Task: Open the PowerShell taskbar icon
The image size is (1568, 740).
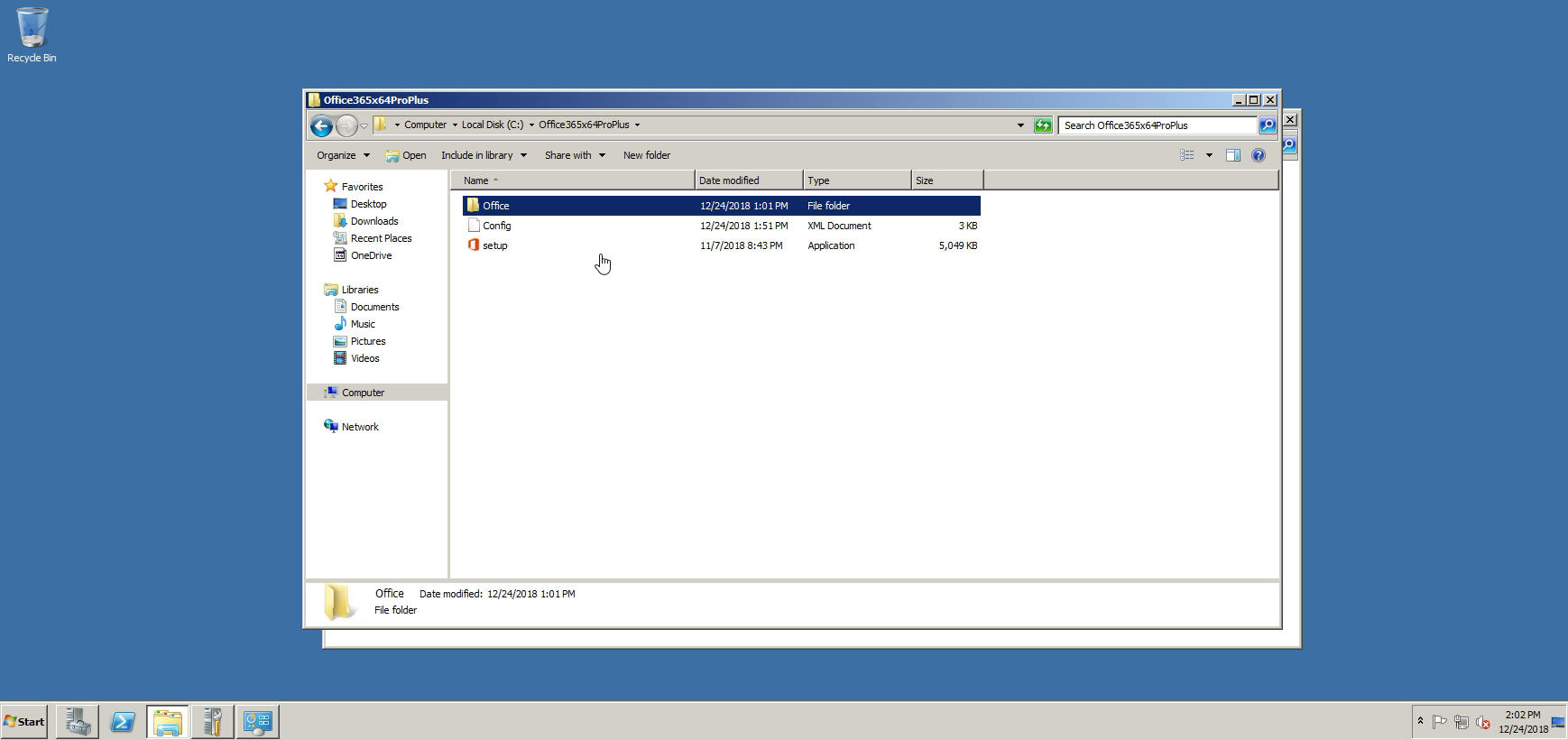Action: tap(123, 721)
